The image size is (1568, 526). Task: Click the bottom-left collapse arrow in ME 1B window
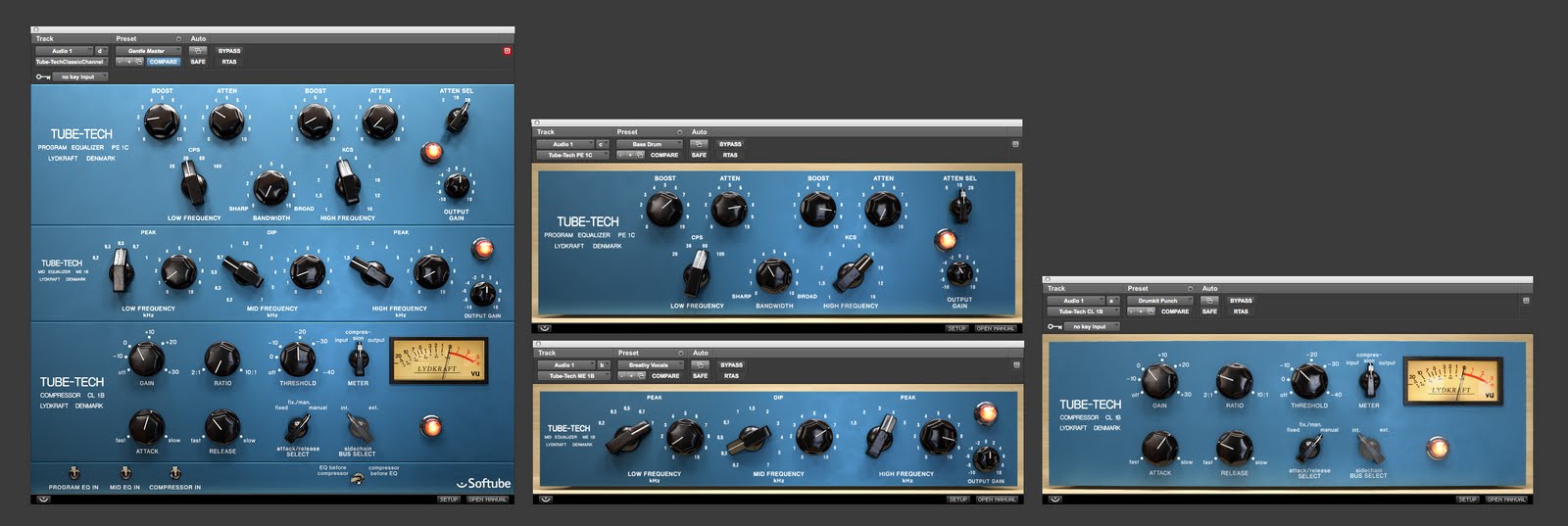tap(545, 499)
